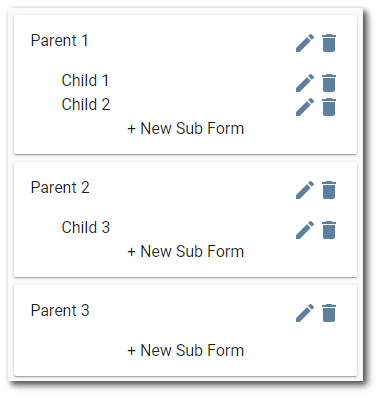Select the Parent 3 form title

coord(60,310)
